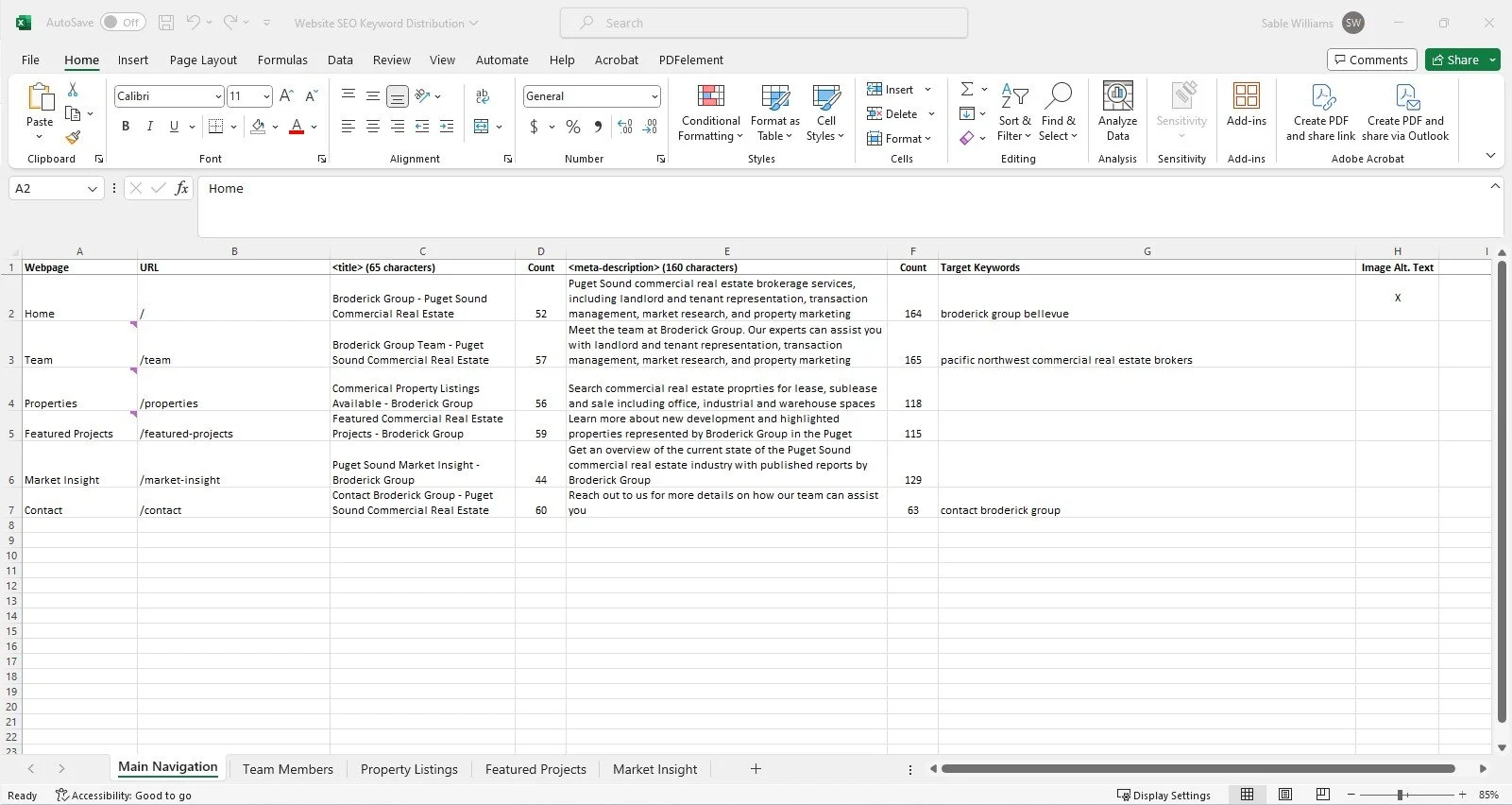
Task: Click Create PDF and share link
Action: 1320,111
